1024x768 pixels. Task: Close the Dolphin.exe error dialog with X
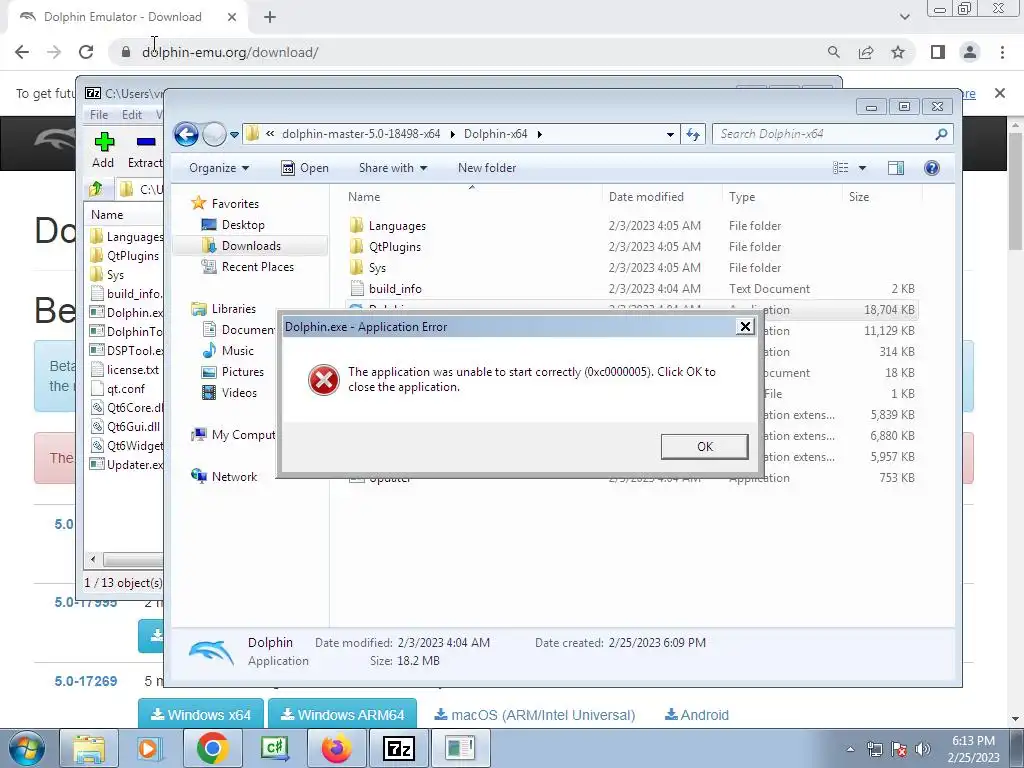pyautogui.click(x=745, y=327)
